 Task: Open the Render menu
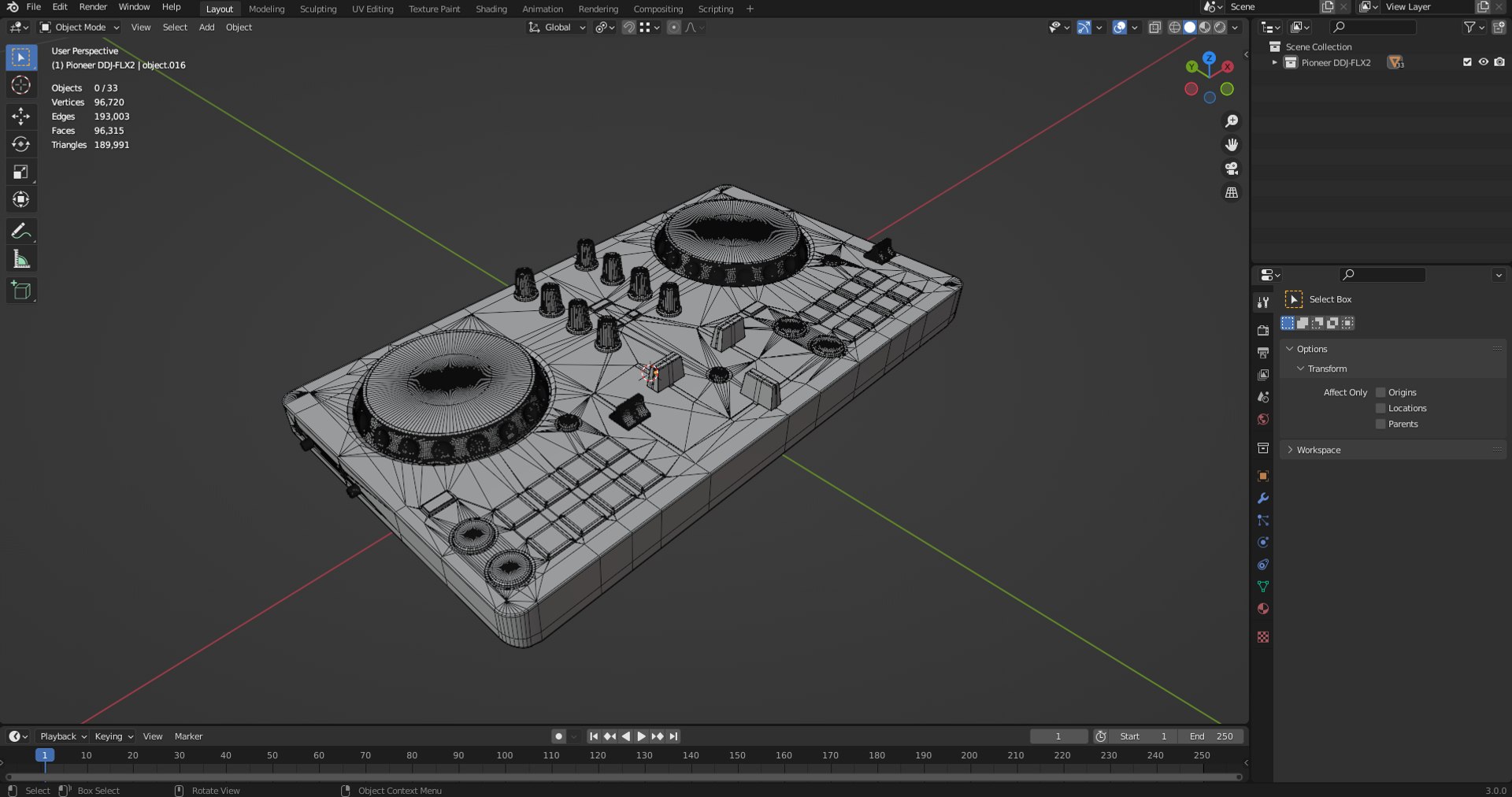click(93, 7)
